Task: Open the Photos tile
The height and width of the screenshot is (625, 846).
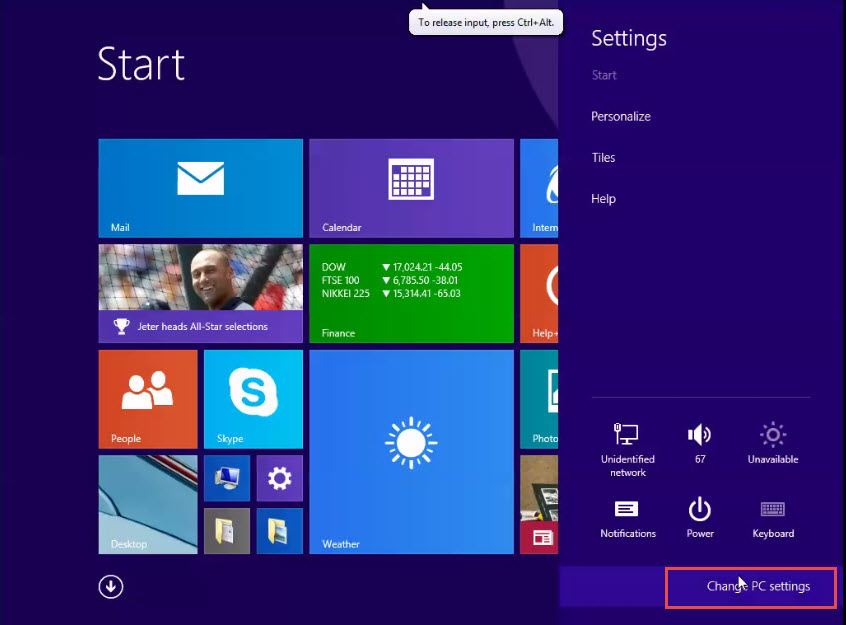Action: point(539,399)
